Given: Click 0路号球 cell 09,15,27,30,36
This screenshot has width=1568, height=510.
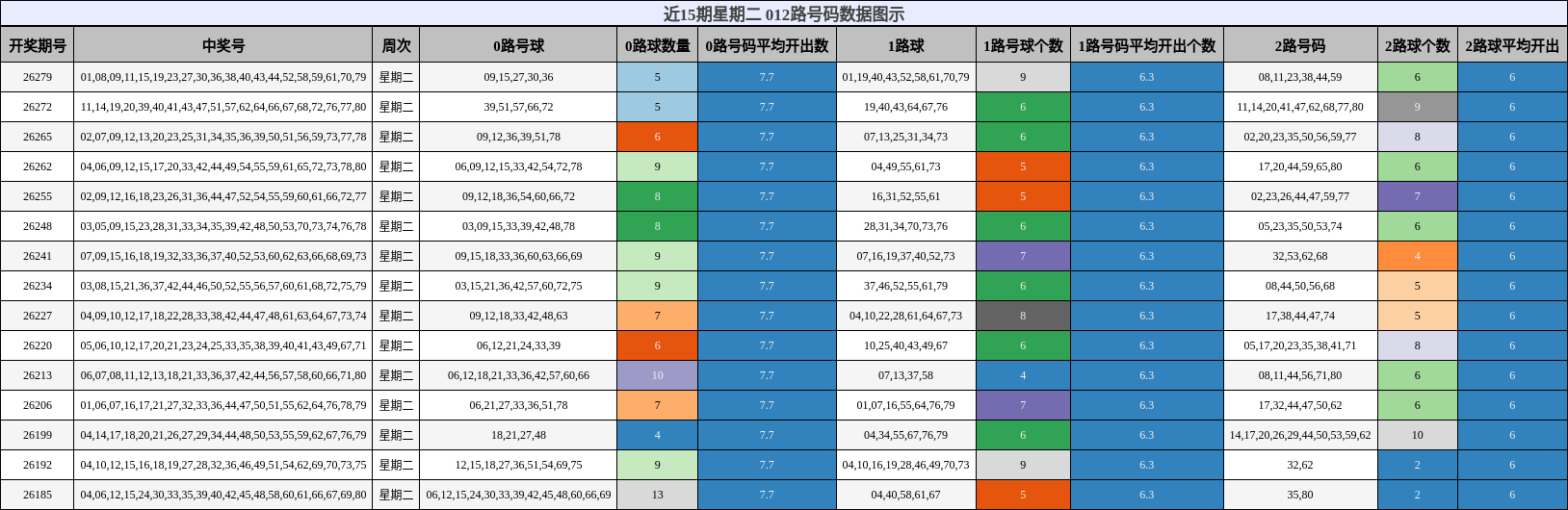Looking at the screenshot, I should click(518, 77).
